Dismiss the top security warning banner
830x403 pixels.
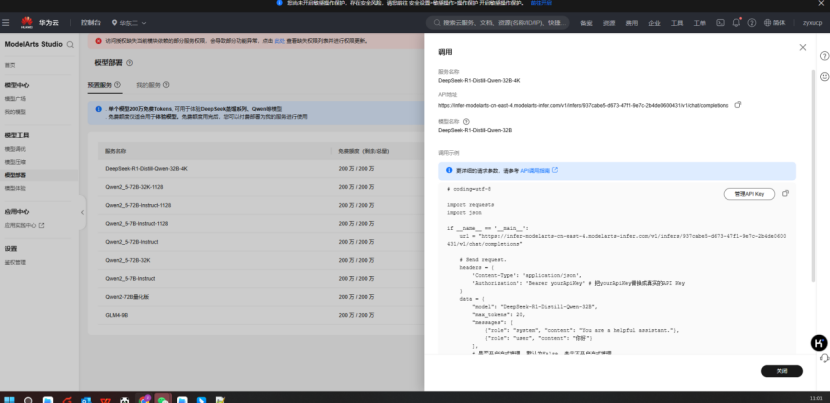click(821, 3)
